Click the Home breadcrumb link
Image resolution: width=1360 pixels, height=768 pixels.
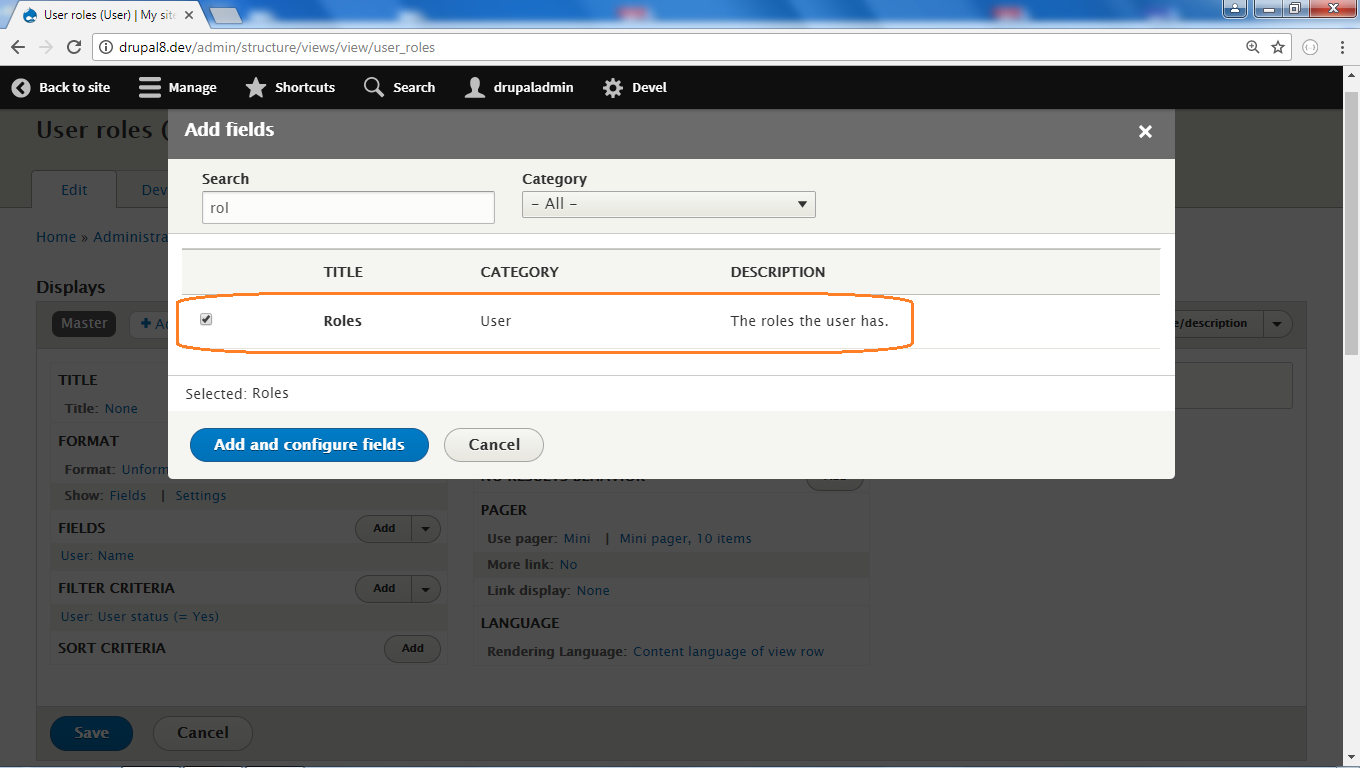56,237
